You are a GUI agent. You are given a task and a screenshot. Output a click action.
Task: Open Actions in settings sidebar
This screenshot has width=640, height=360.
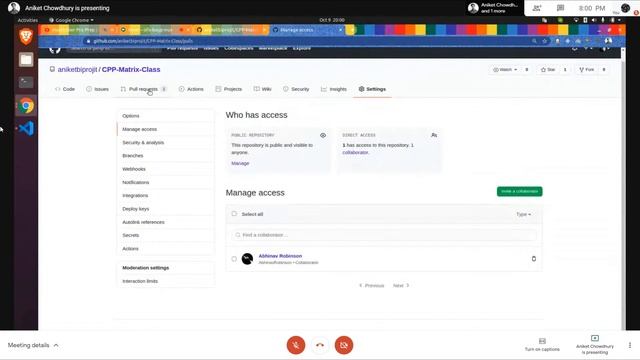pyautogui.click(x=166, y=249)
